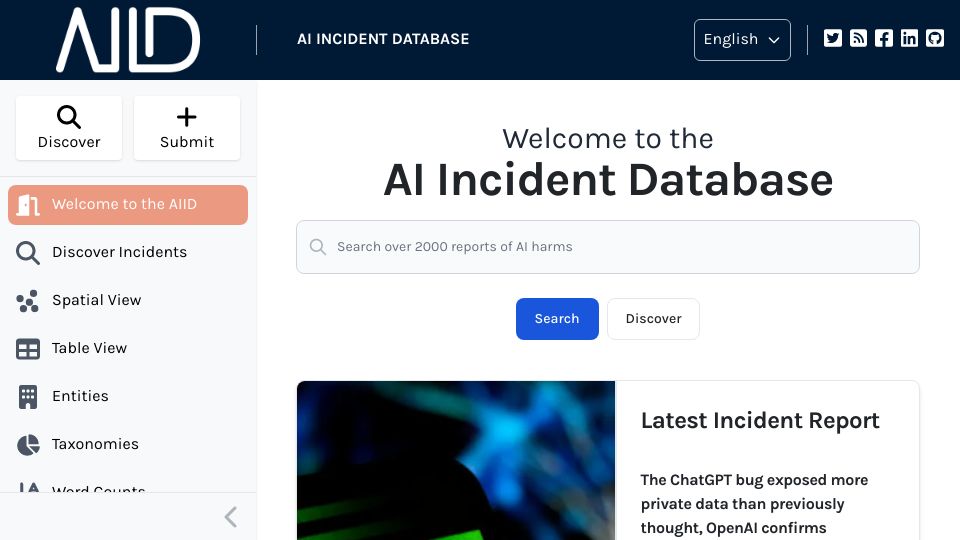Go to Spatial View
The width and height of the screenshot is (960, 540).
(x=128, y=301)
